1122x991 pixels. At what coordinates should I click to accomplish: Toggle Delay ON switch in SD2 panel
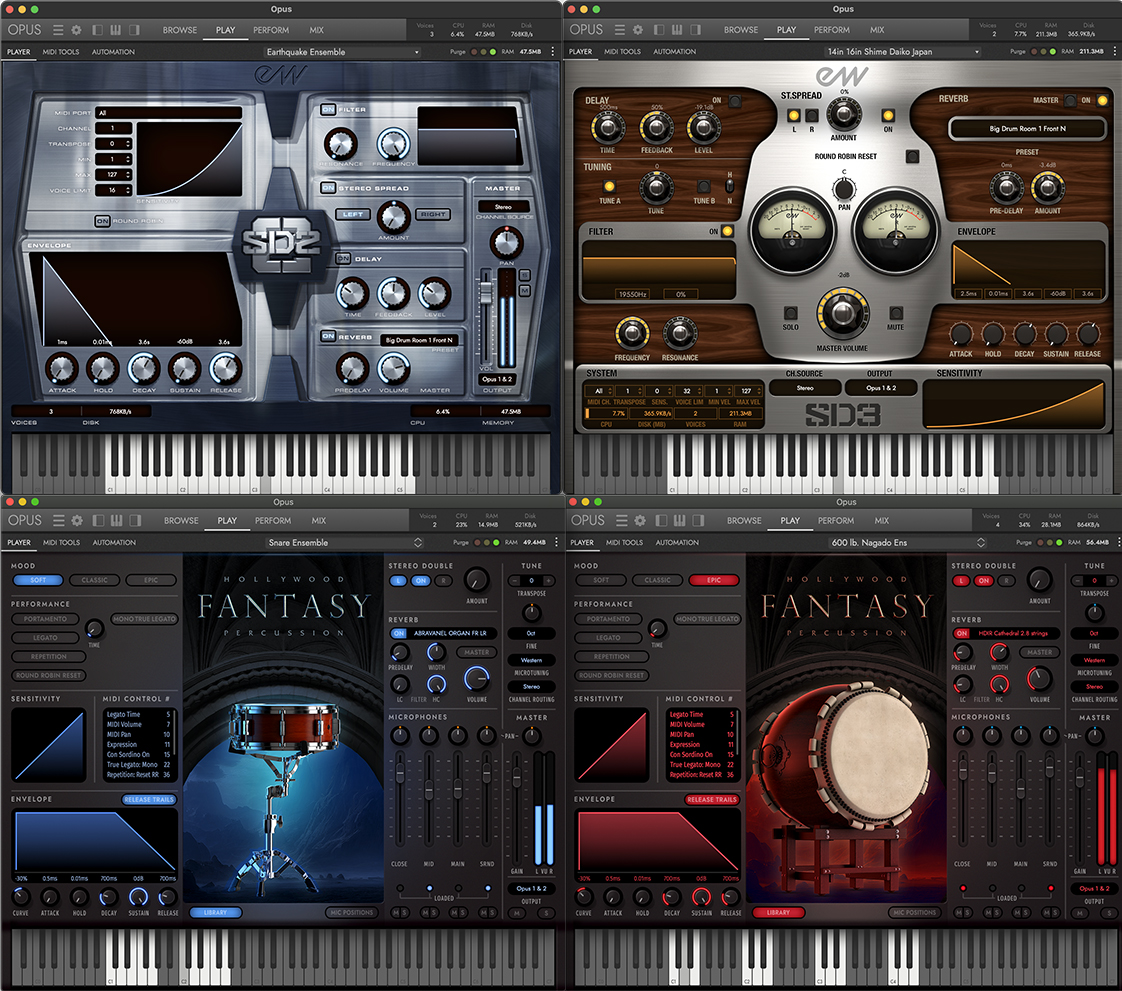pyautogui.click(x=343, y=258)
